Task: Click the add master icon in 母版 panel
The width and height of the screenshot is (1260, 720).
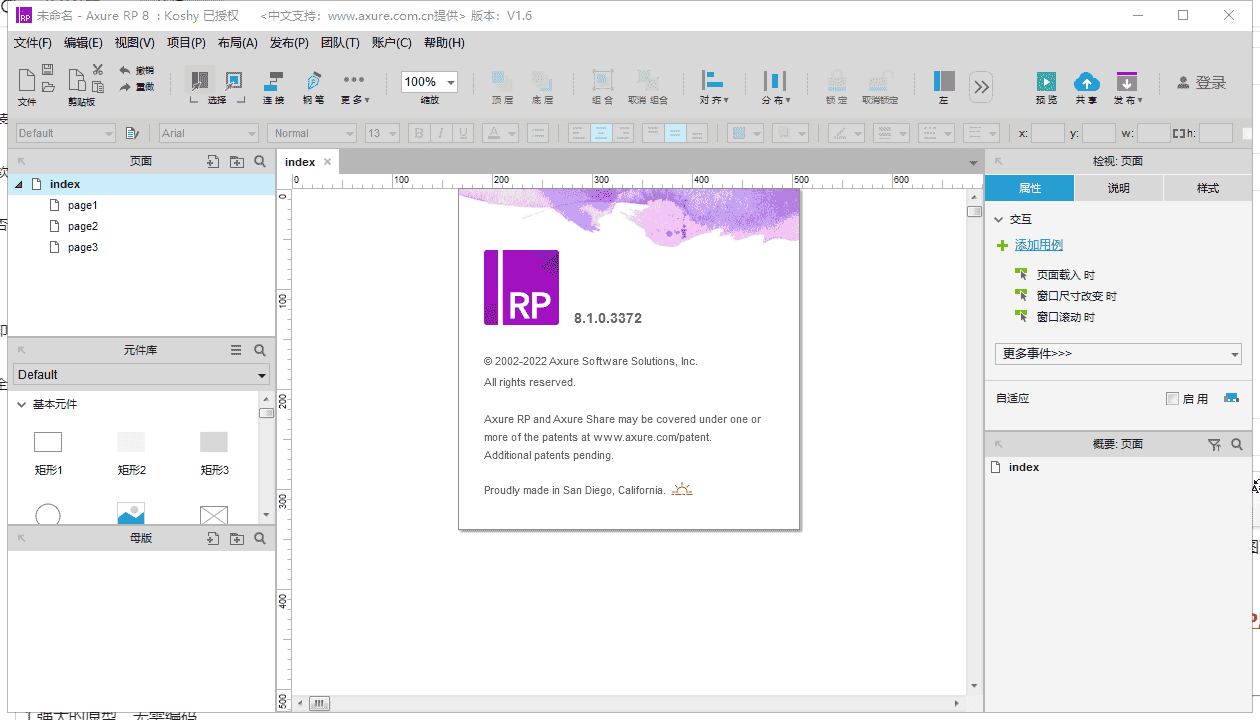Action: pos(213,539)
